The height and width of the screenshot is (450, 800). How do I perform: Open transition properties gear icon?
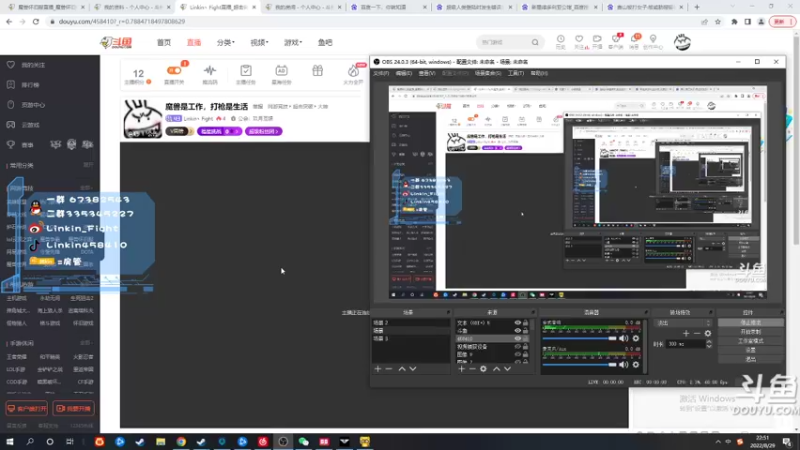(x=708, y=333)
